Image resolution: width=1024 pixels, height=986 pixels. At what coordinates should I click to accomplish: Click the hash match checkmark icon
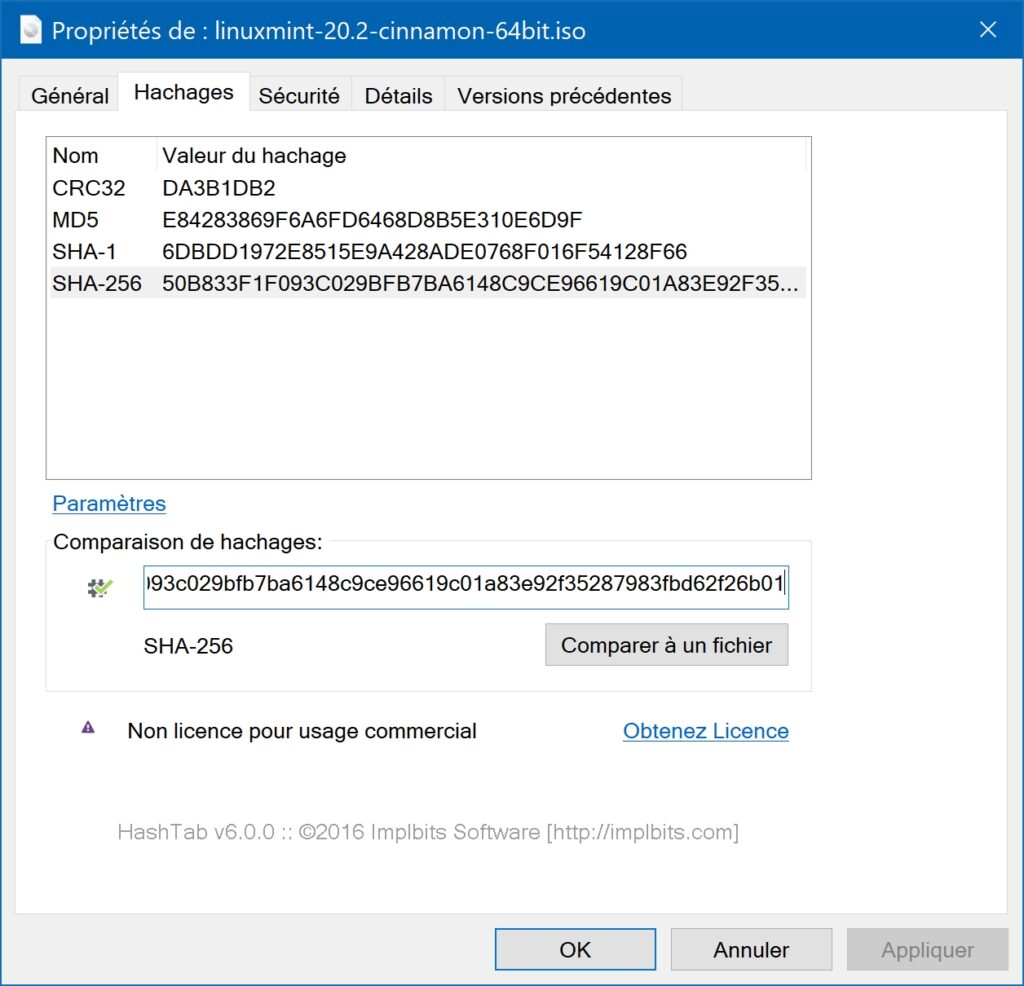[100, 588]
